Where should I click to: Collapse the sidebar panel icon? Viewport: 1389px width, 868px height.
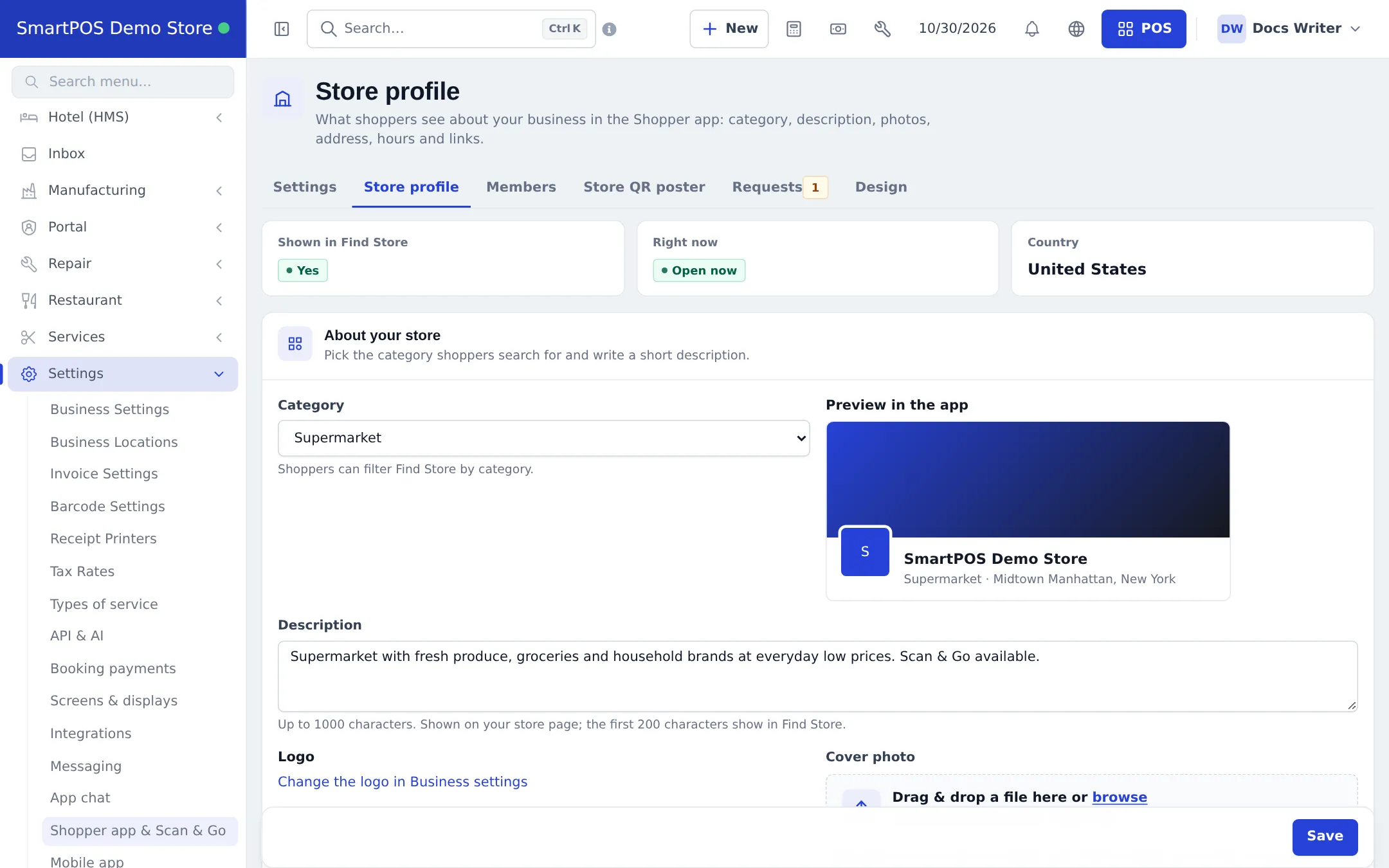282,29
